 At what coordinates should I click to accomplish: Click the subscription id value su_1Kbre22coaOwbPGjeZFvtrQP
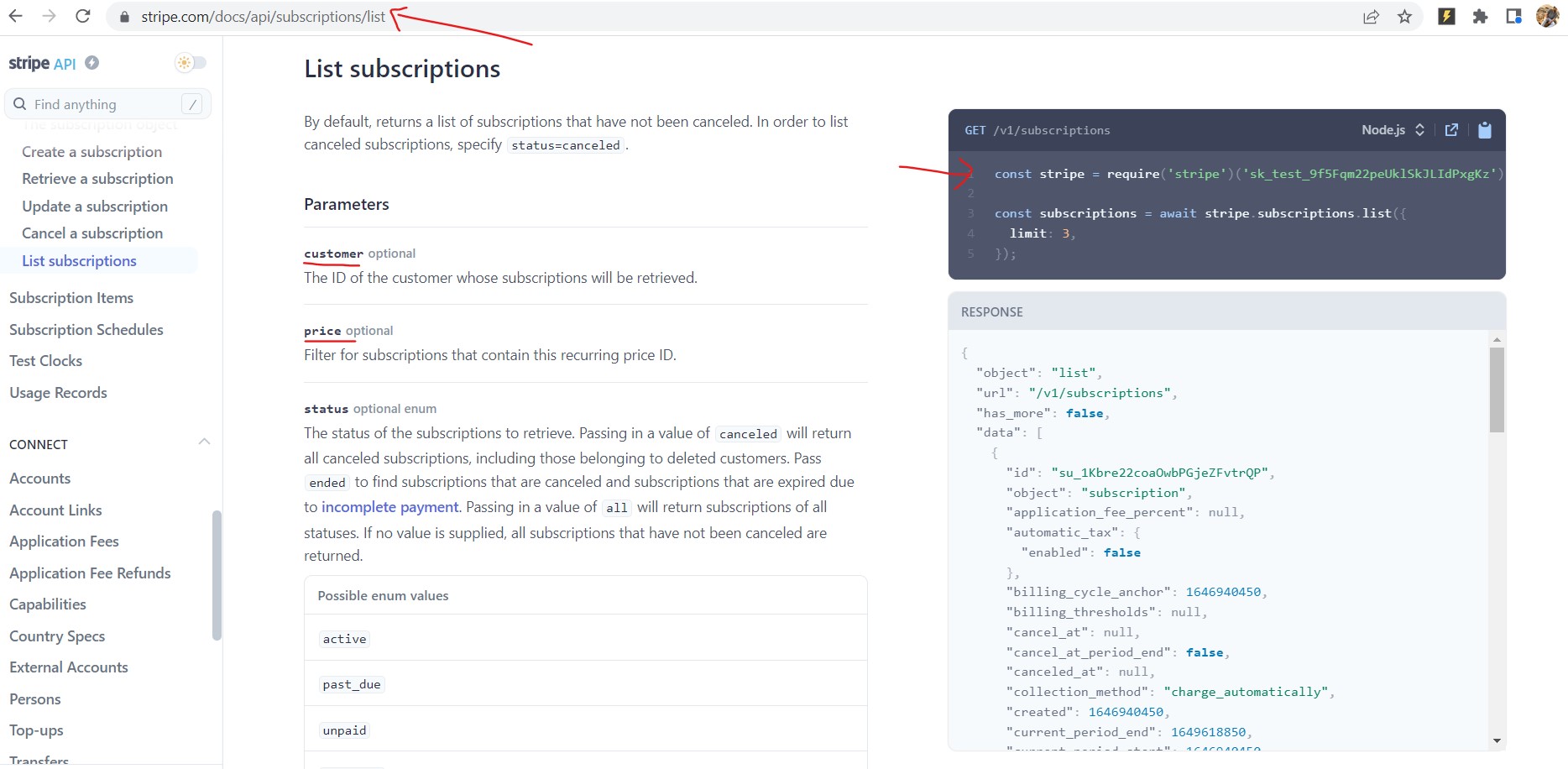pos(1159,473)
